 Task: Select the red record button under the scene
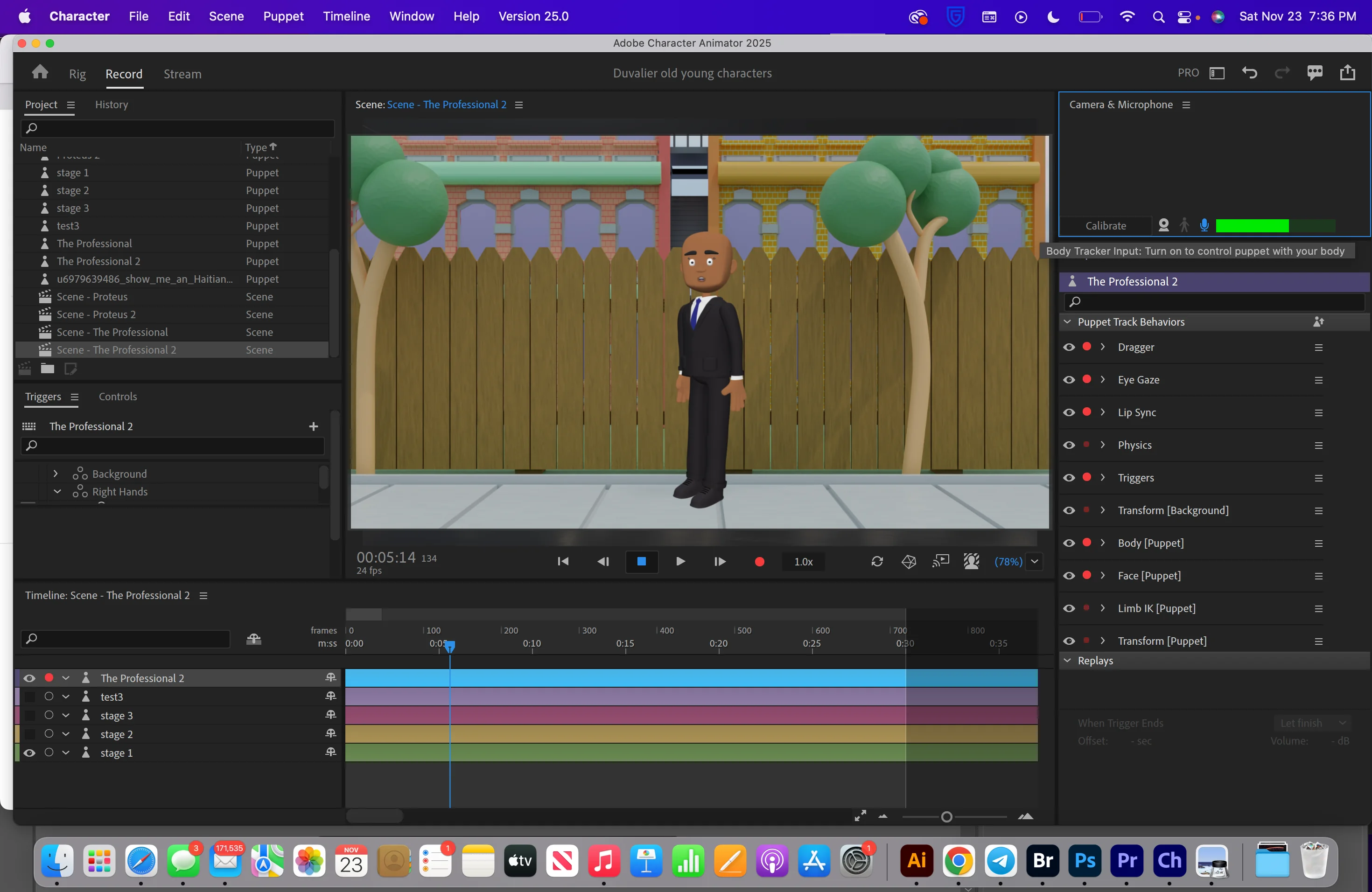pos(759,562)
